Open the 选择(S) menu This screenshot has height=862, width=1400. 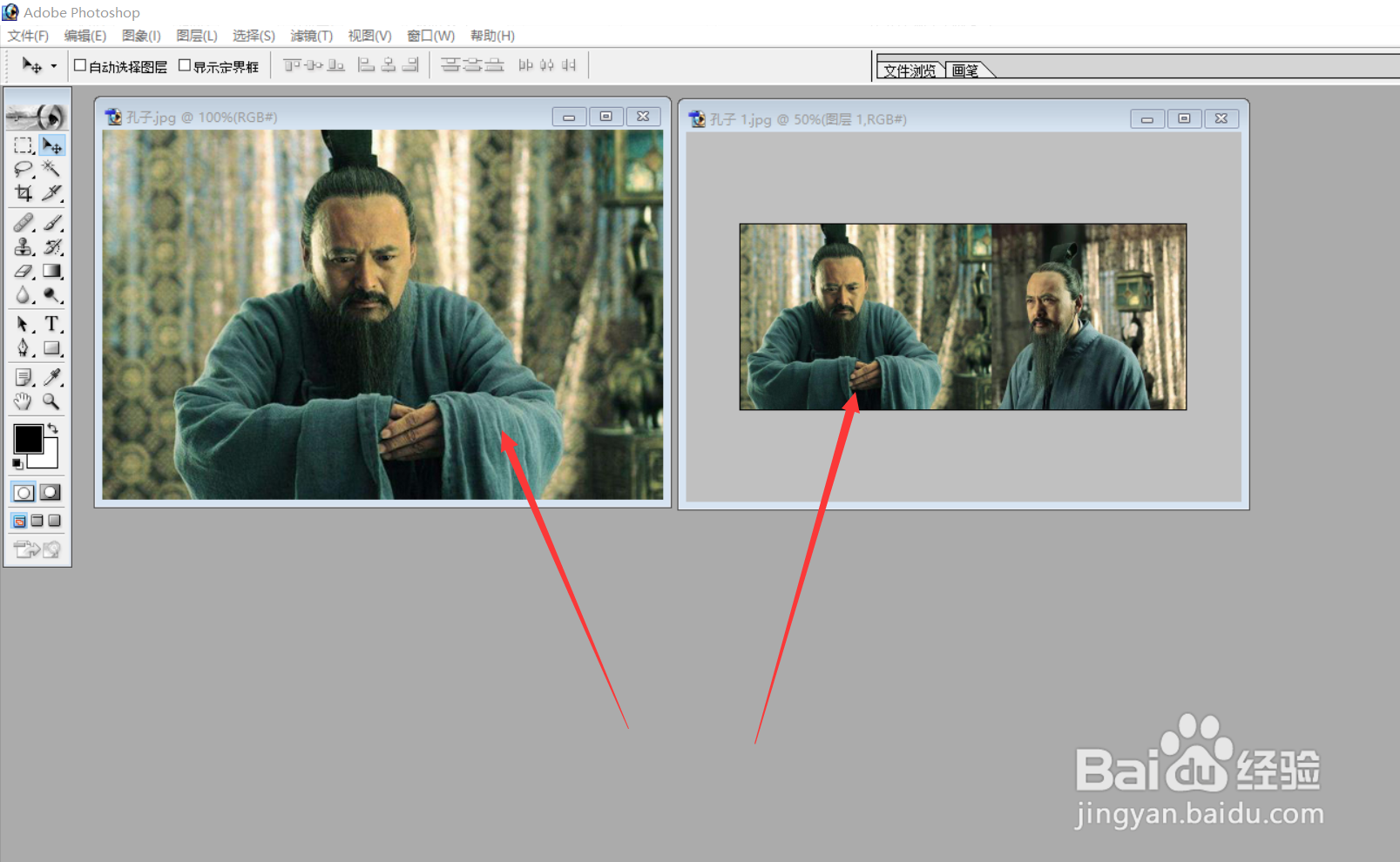click(x=254, y=36)
